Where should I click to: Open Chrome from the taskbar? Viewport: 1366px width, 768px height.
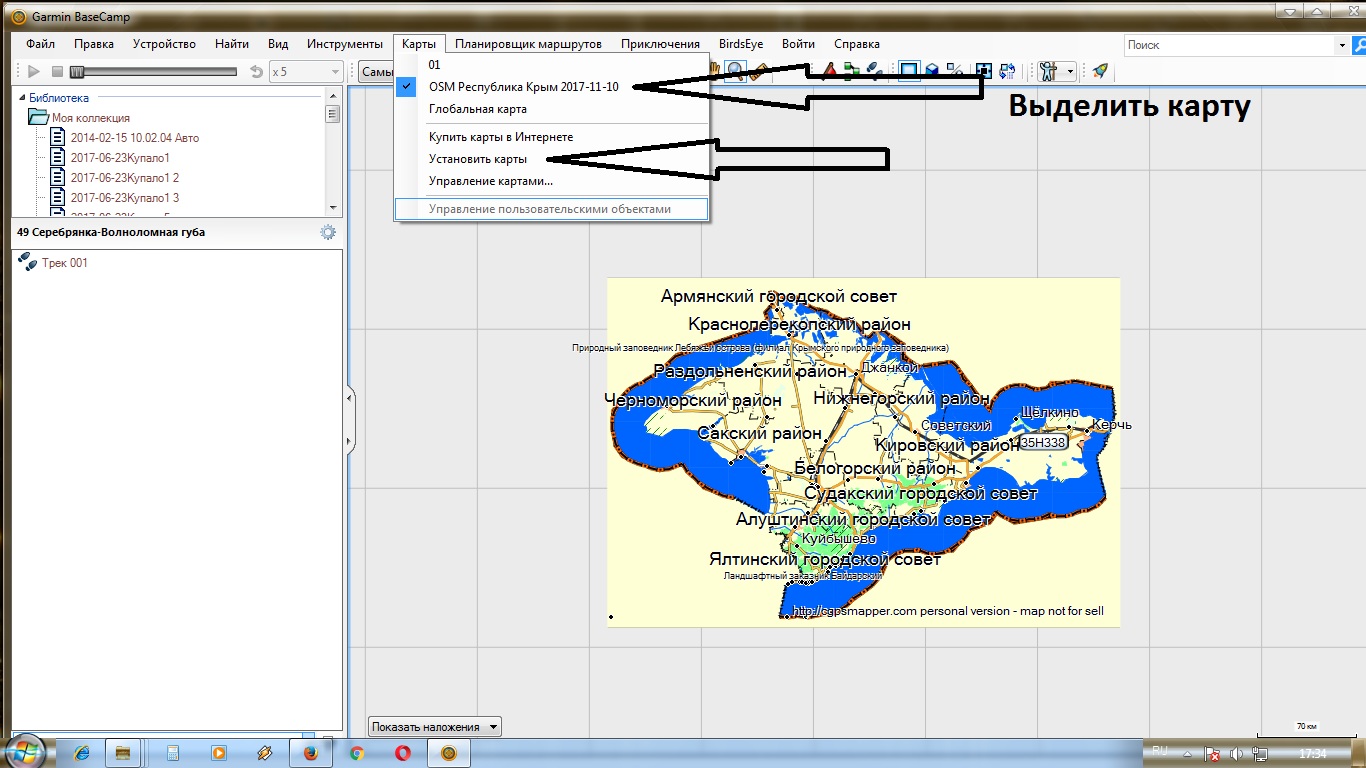[356, 752]
